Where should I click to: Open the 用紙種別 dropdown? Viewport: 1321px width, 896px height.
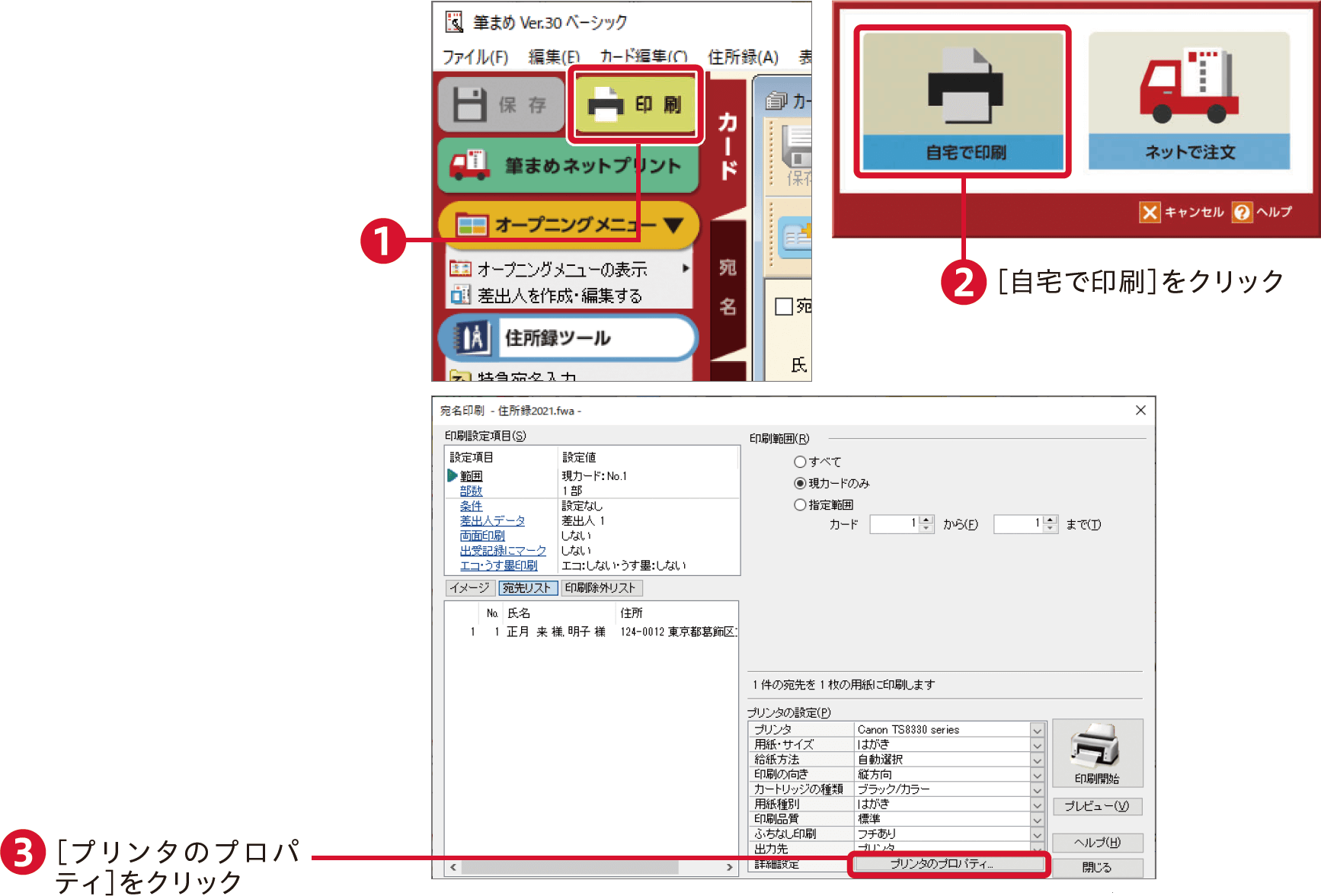(1037, 804)
